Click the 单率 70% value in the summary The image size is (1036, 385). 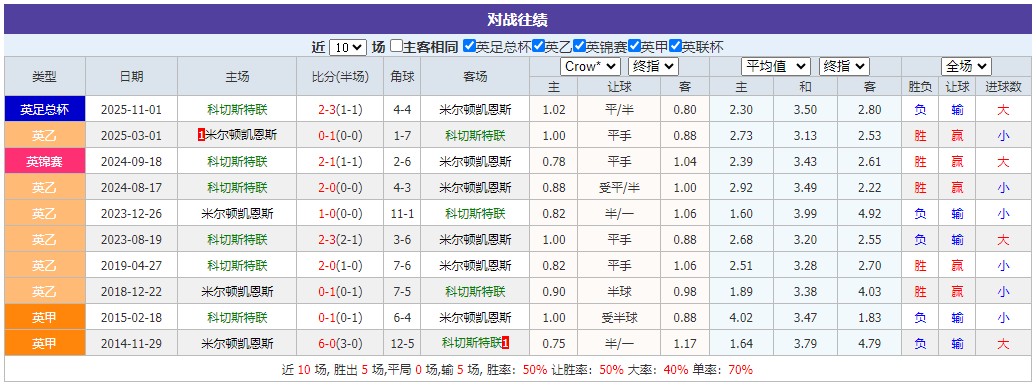click(740, 370)
